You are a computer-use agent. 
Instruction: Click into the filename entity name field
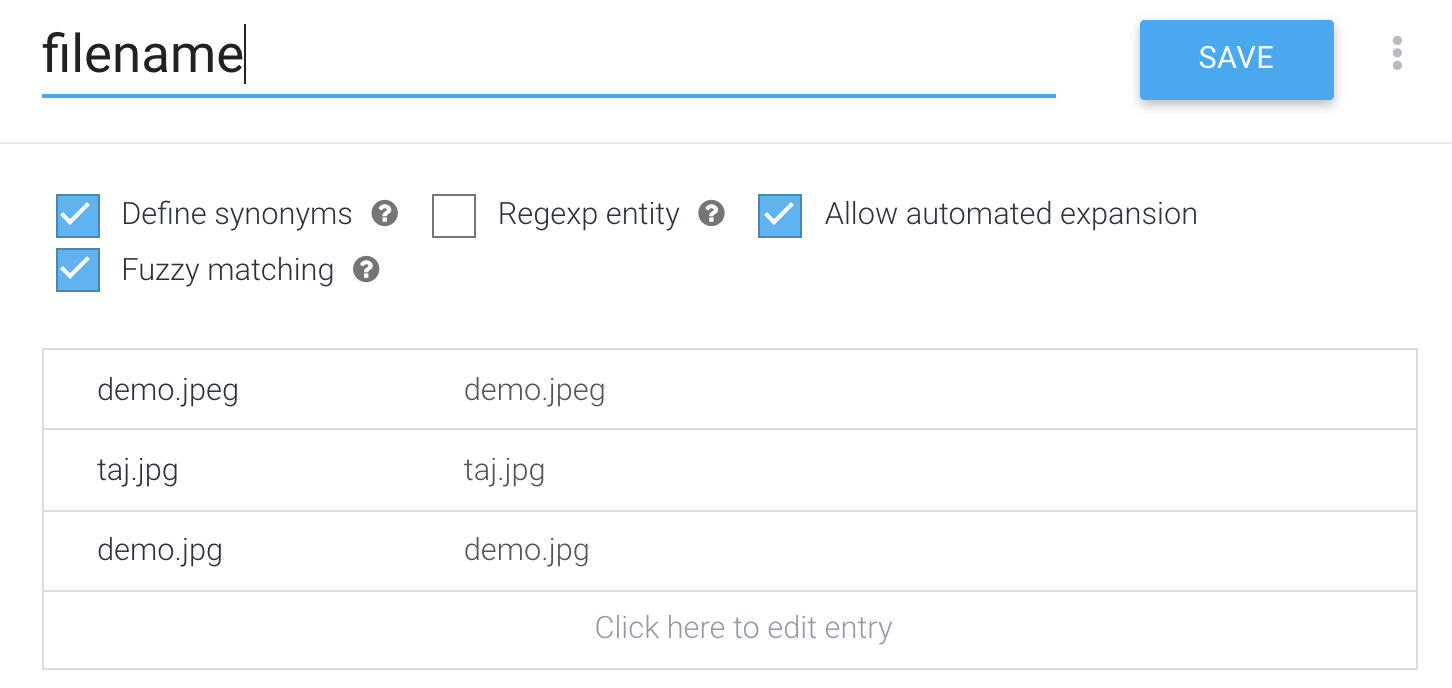[x=548, y=56]
